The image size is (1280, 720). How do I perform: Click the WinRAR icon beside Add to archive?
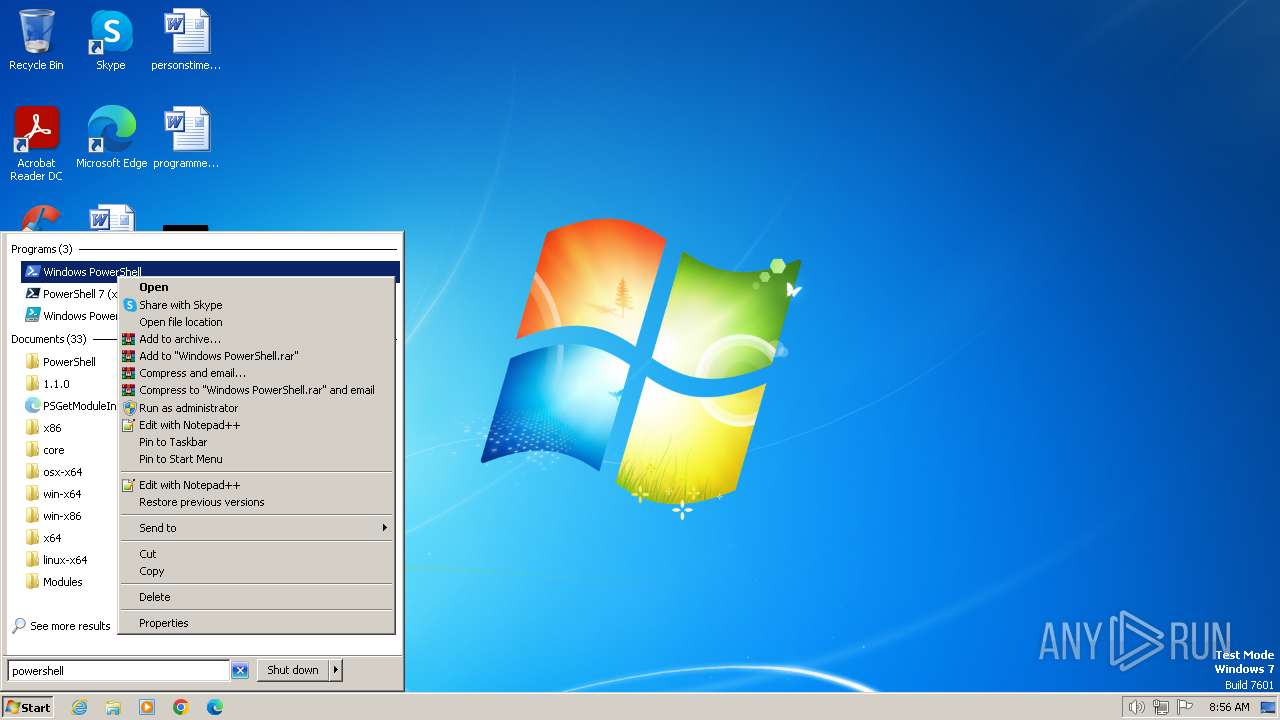(129, 339)
